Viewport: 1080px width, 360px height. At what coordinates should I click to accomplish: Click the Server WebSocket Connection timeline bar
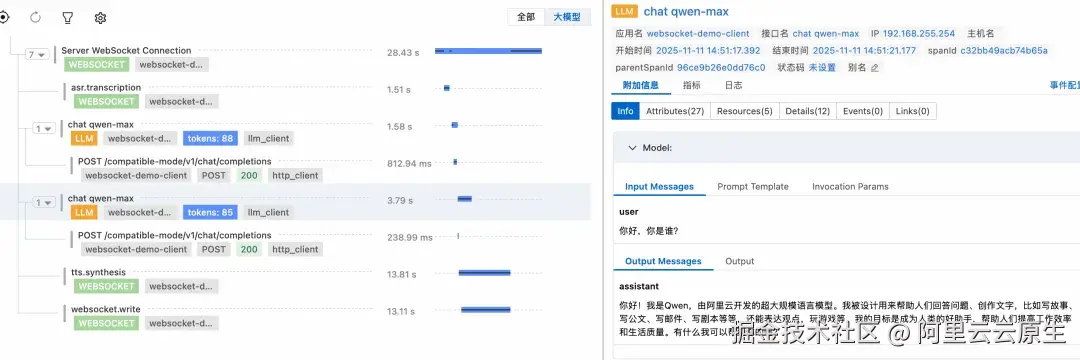point(488,51)
